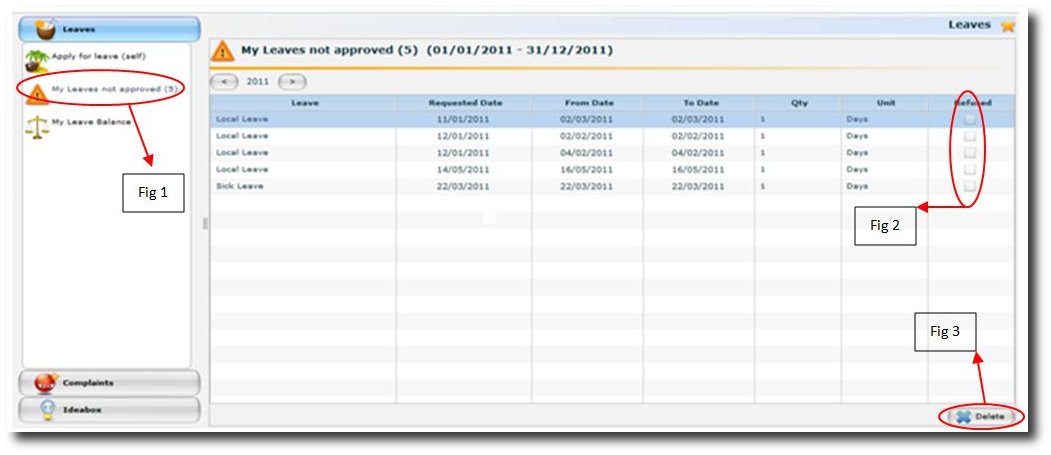Screen dimensions: 1051x455
Task: Click the Ideabox light bulb icon
Action: 46,410
